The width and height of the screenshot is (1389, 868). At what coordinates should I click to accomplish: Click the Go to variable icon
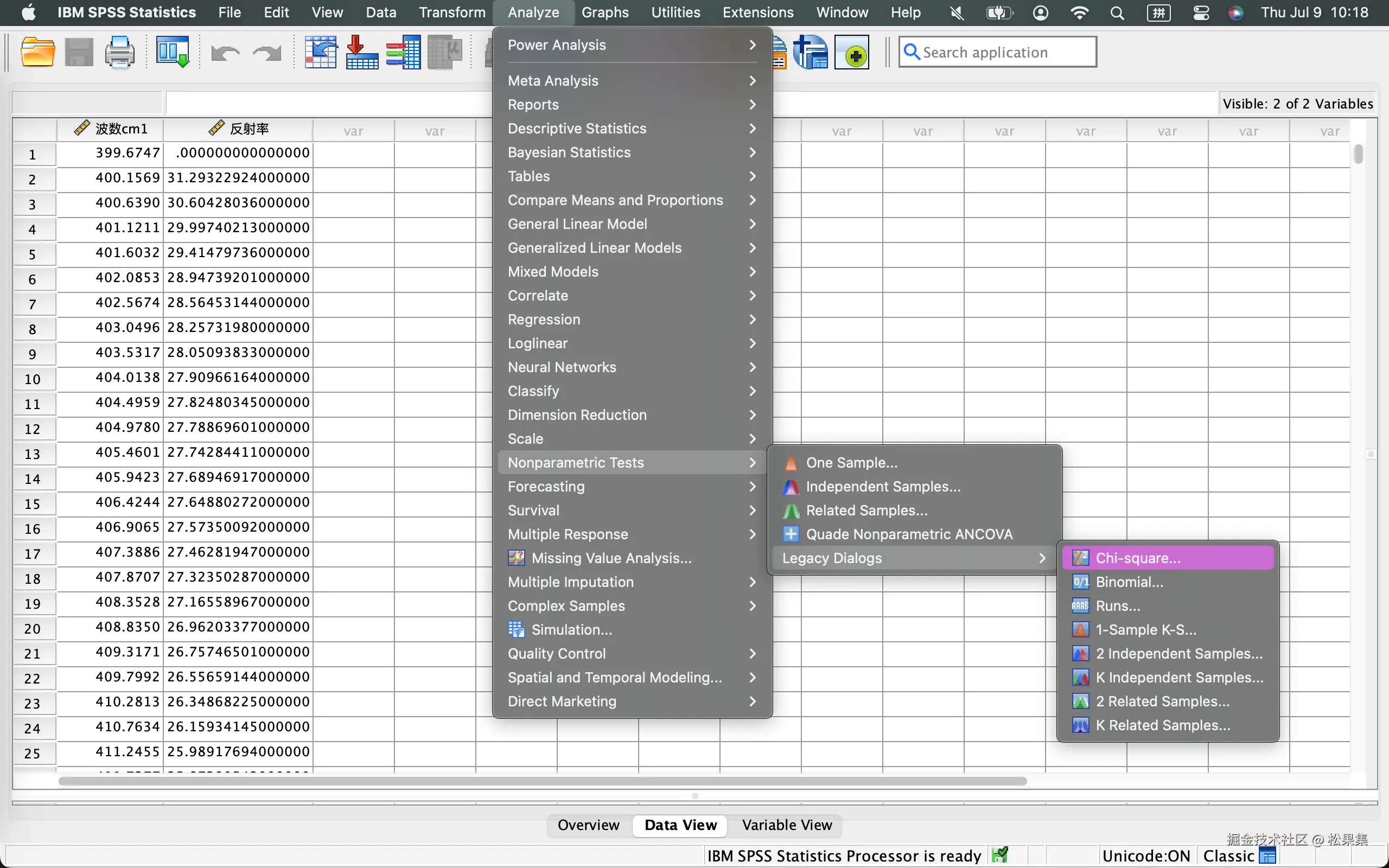[x=362, y=52]
